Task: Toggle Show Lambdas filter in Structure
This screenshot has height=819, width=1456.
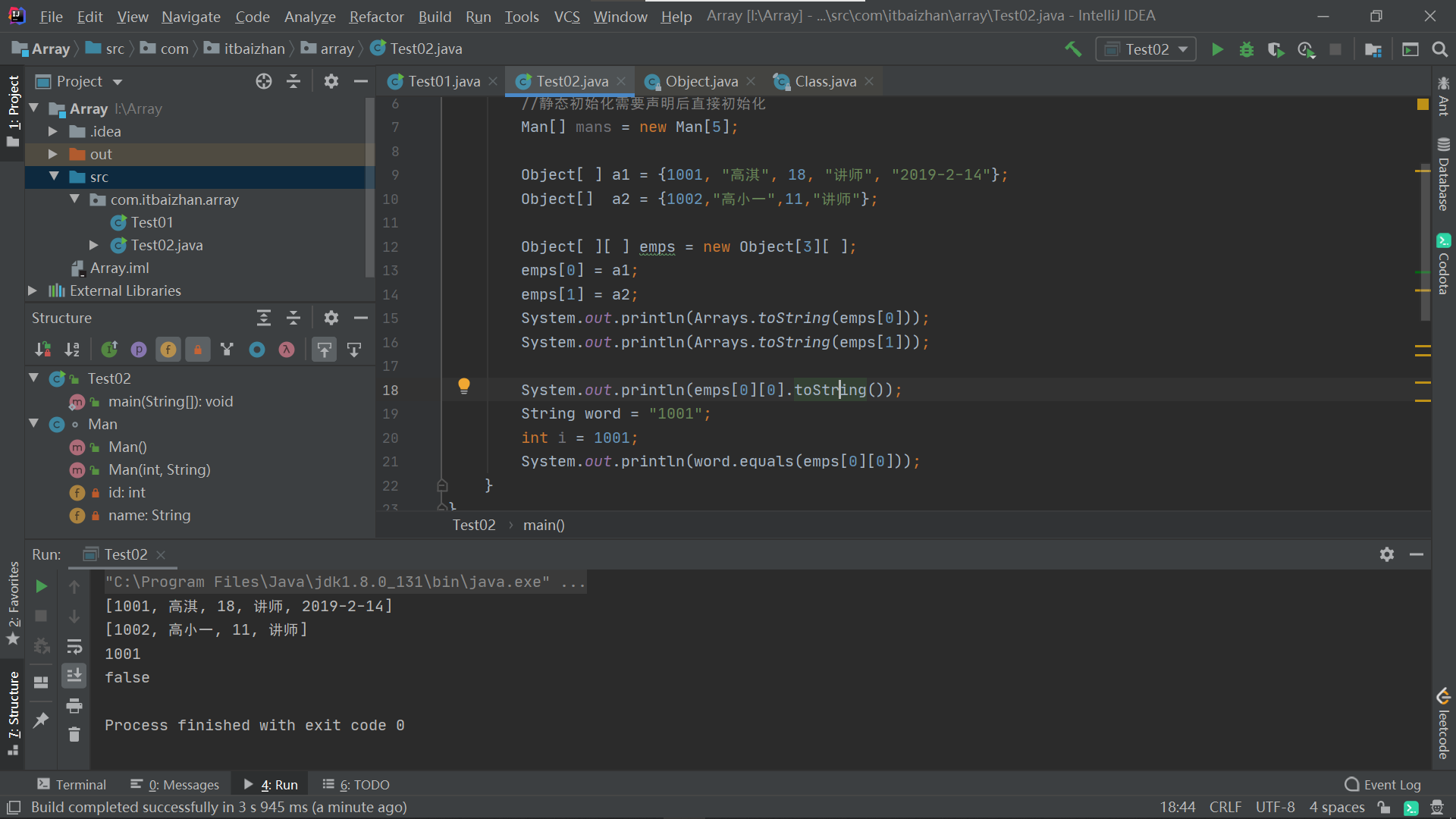Action: click(x=287, y=350)
